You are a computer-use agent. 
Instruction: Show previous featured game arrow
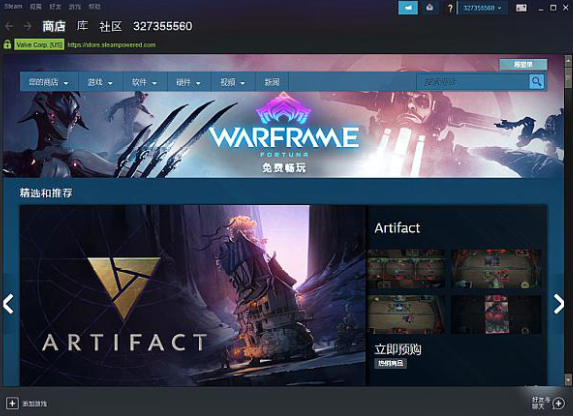pos(8,304)
